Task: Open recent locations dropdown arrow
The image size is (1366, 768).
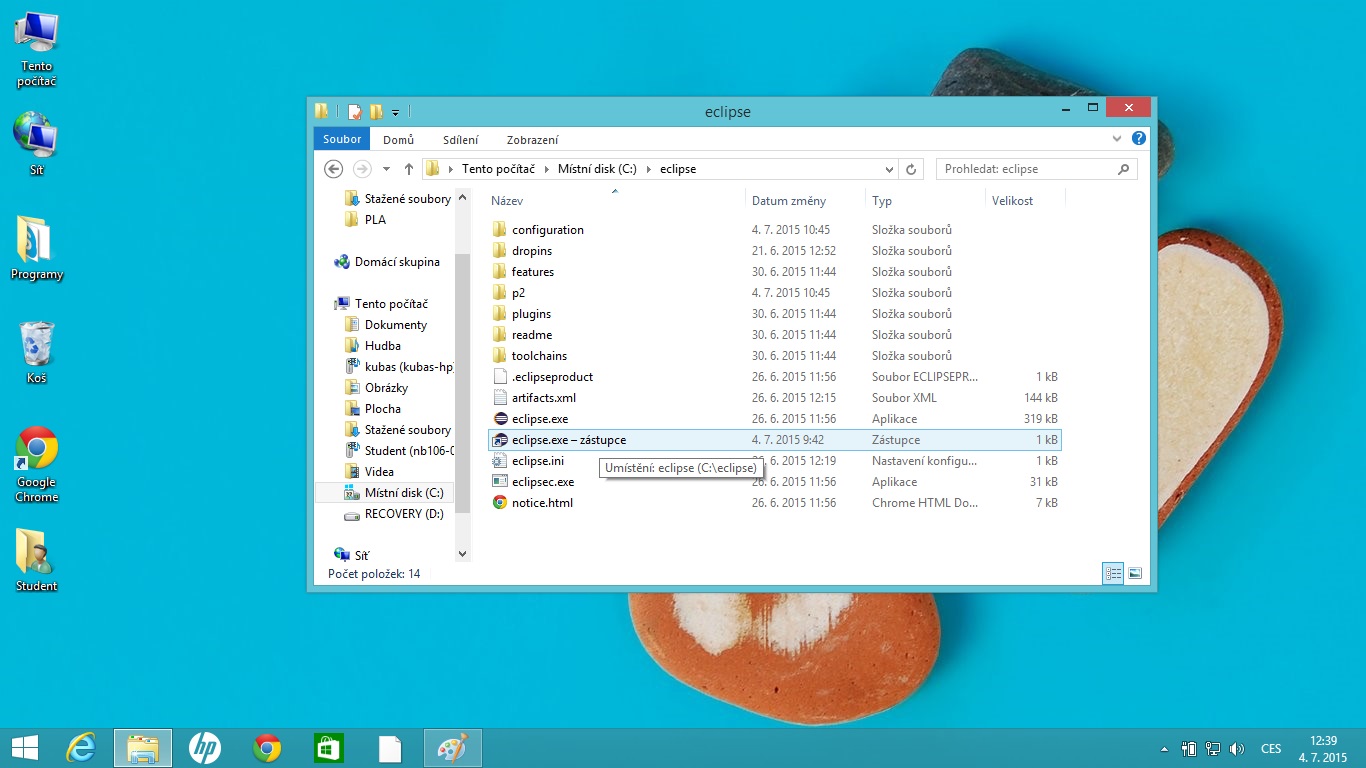Action: tap(386, 169)
